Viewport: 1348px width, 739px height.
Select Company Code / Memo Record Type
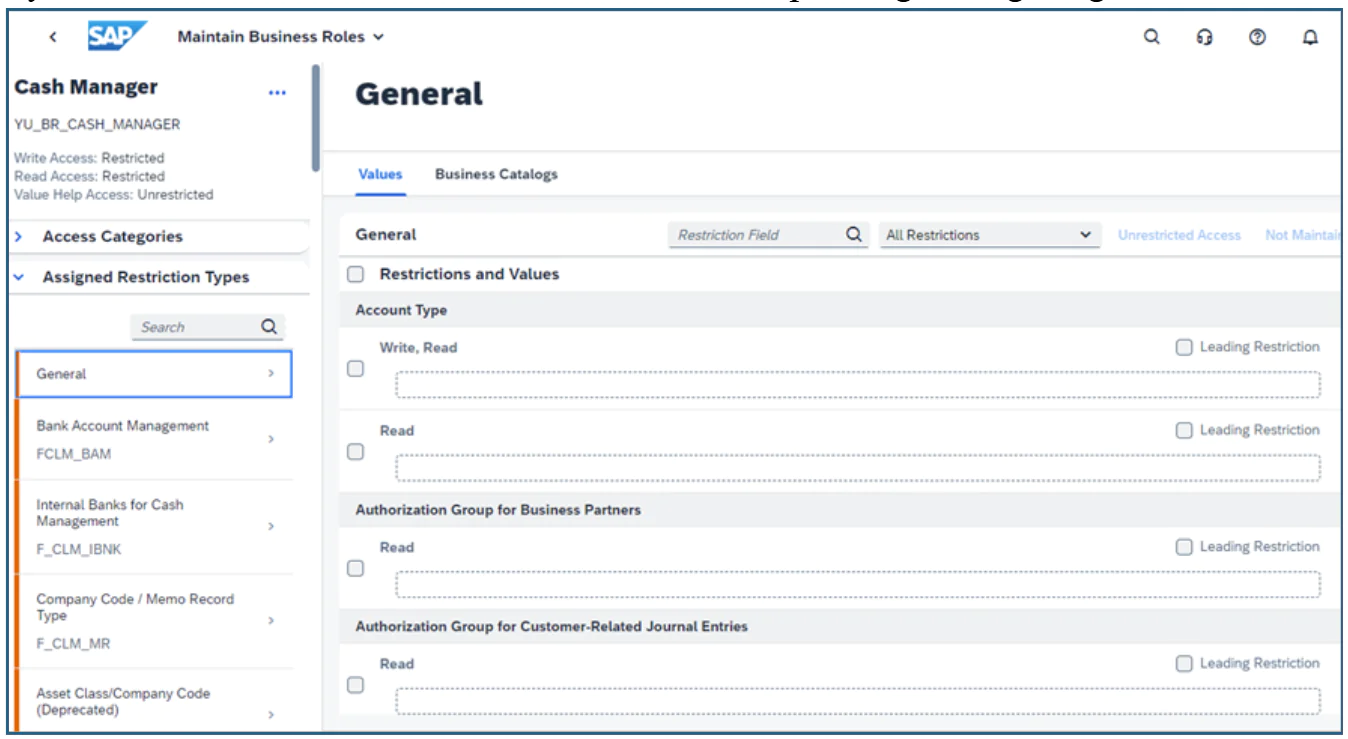154,620
